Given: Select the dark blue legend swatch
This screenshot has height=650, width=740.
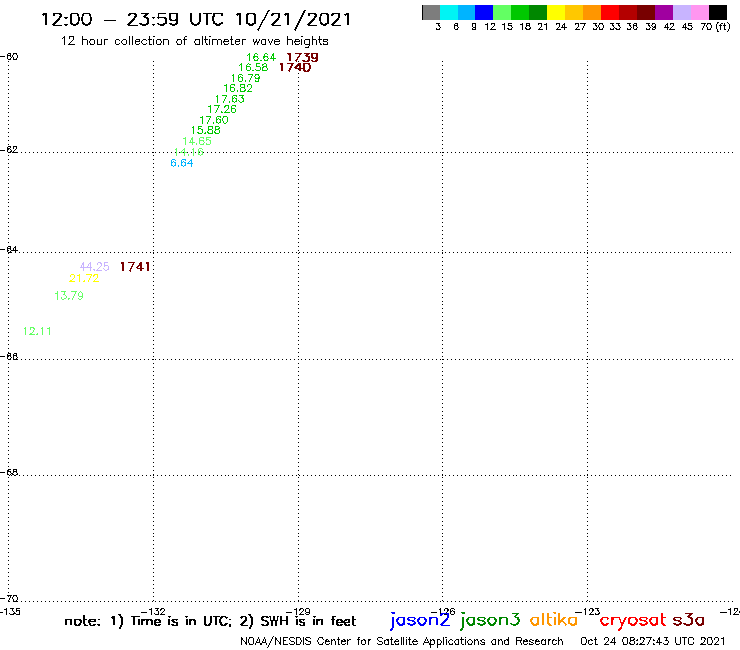Looking at the screenshot, I should (x=484, y=12).
